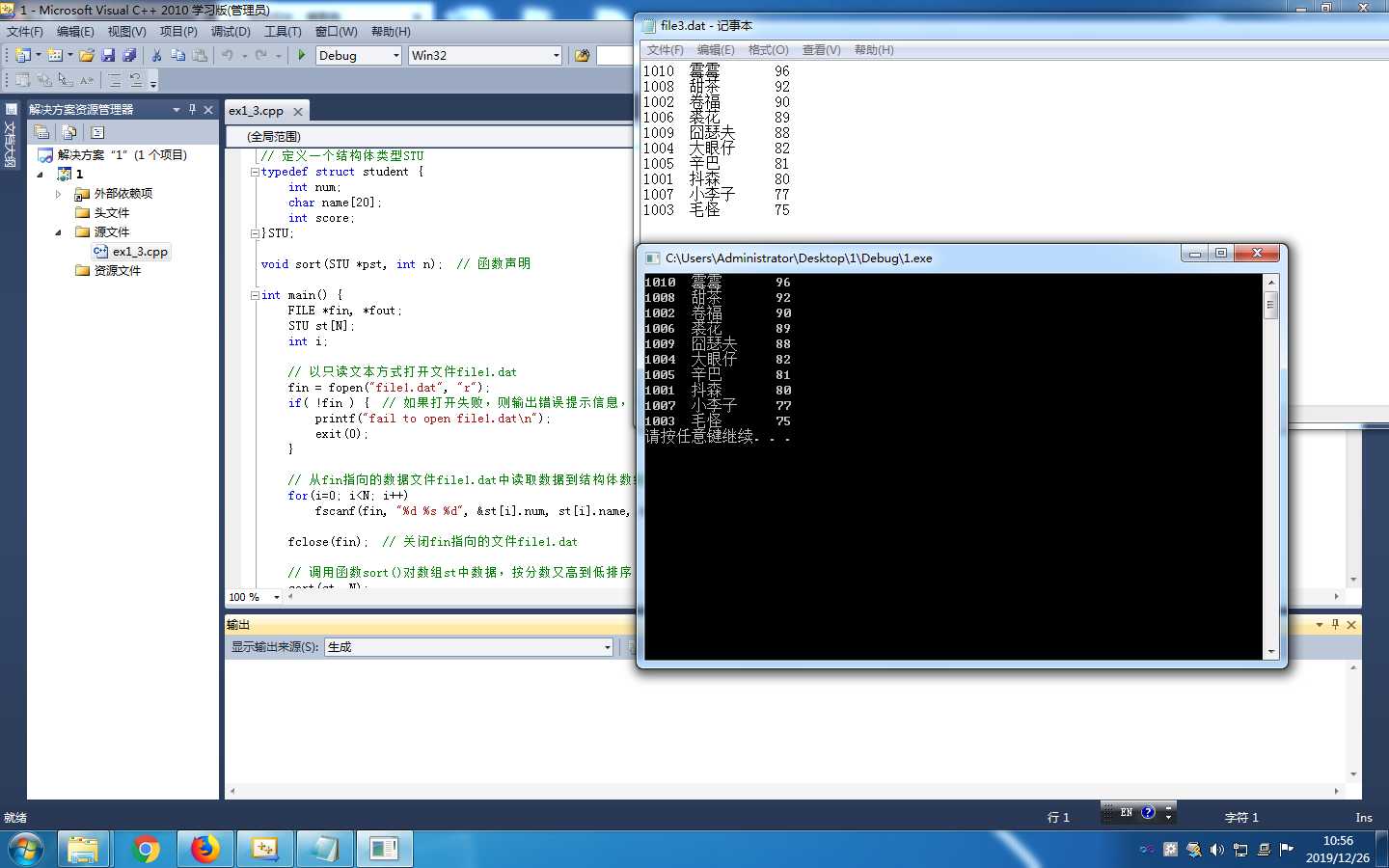Click the Save All toolbar icon
Image resolution: width=1389 pixels, height=868 pixels.
click(129, 56)
